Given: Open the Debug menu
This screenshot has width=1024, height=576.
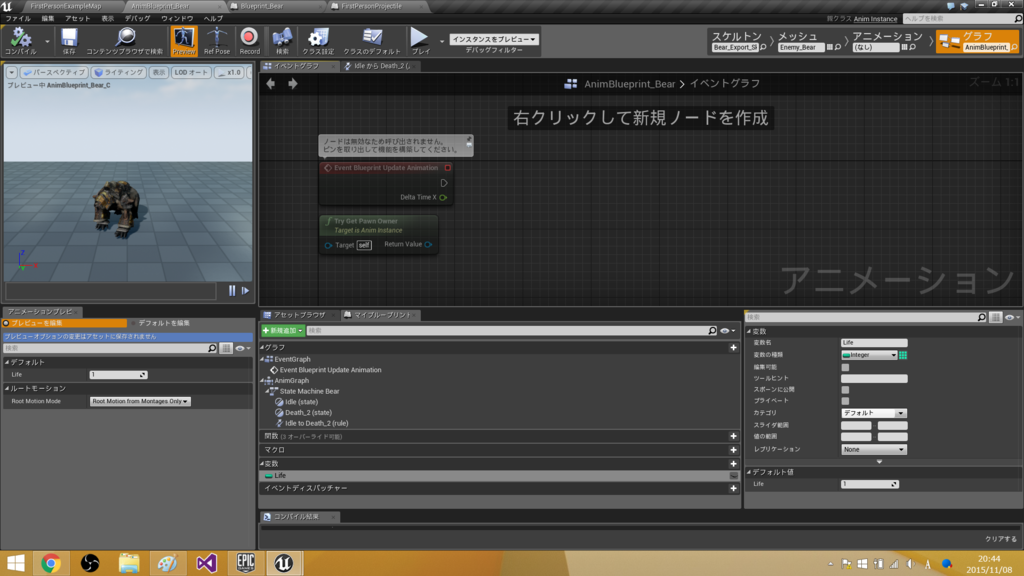Looking at the screenshot, I should tap(136, 19).
